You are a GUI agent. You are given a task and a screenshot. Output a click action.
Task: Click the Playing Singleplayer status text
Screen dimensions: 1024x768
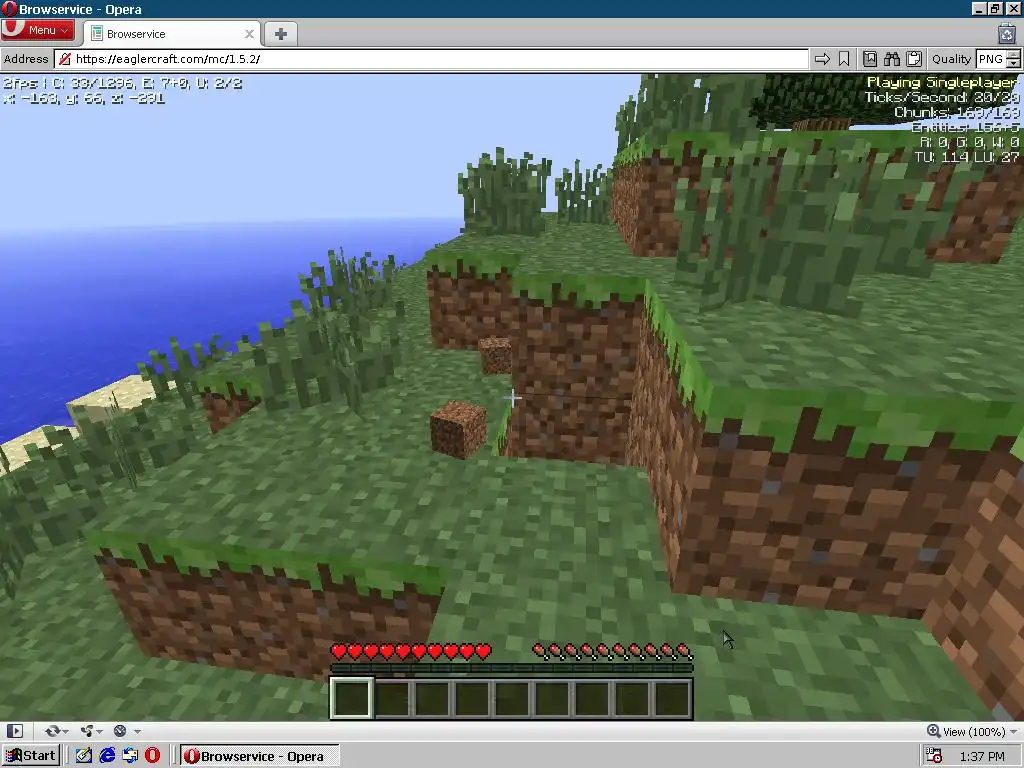[942, 82]
